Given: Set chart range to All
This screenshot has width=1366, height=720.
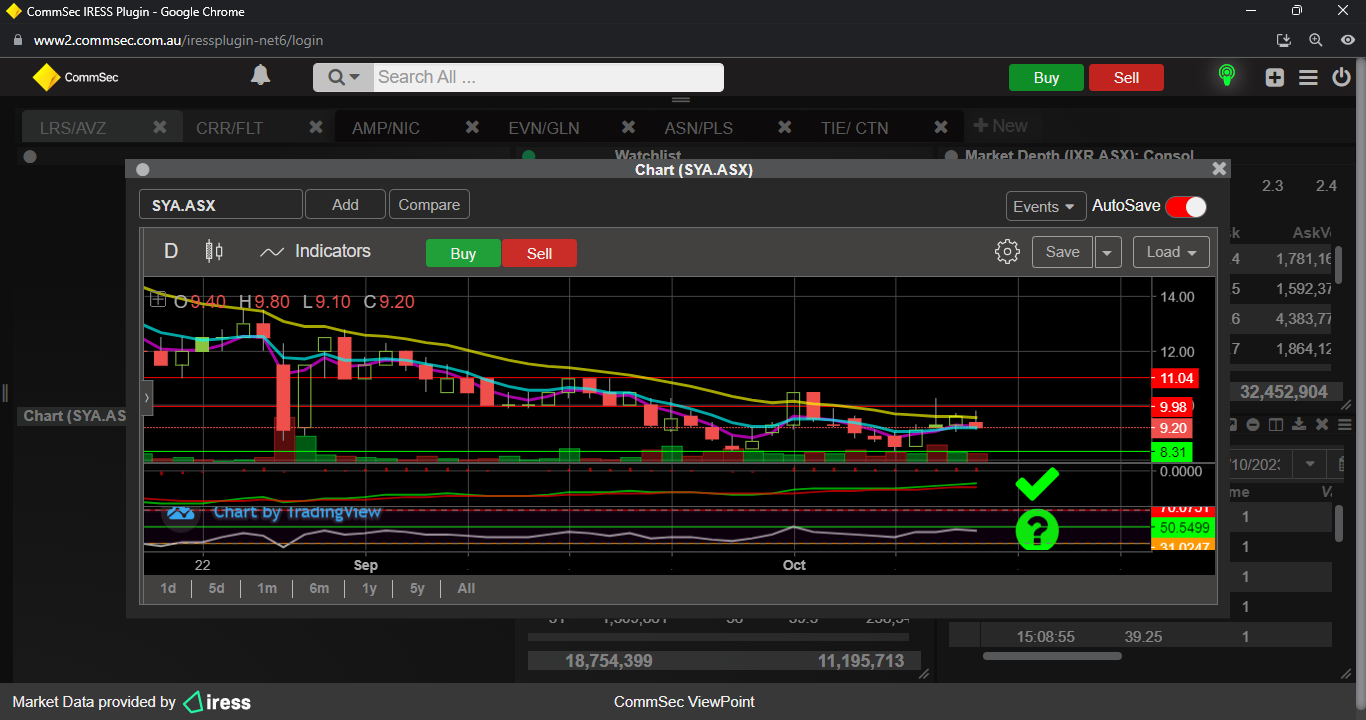Looking at the screenshot, I should click(466, 588).
